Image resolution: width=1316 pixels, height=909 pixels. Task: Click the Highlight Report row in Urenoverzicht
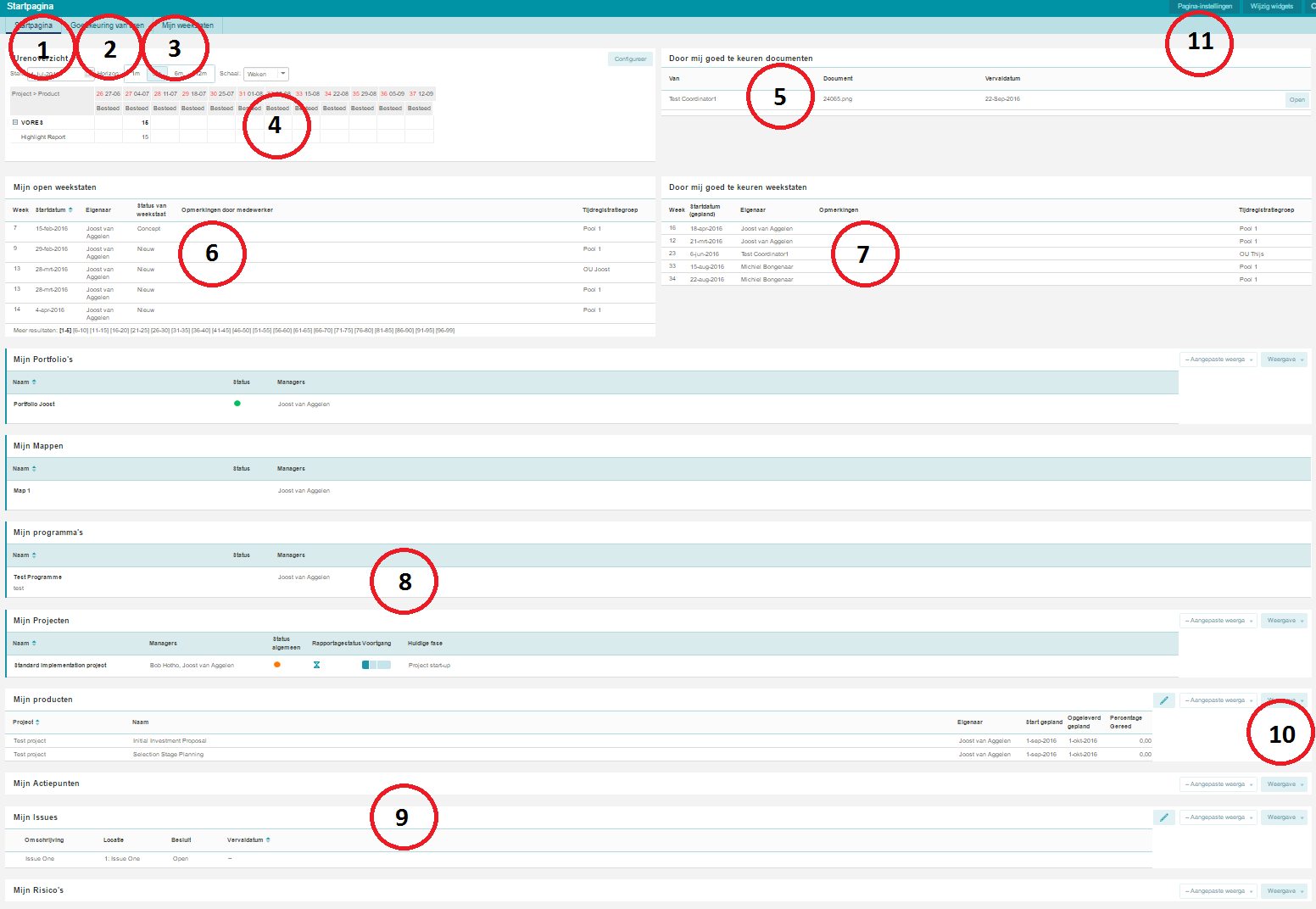point(43,137)
